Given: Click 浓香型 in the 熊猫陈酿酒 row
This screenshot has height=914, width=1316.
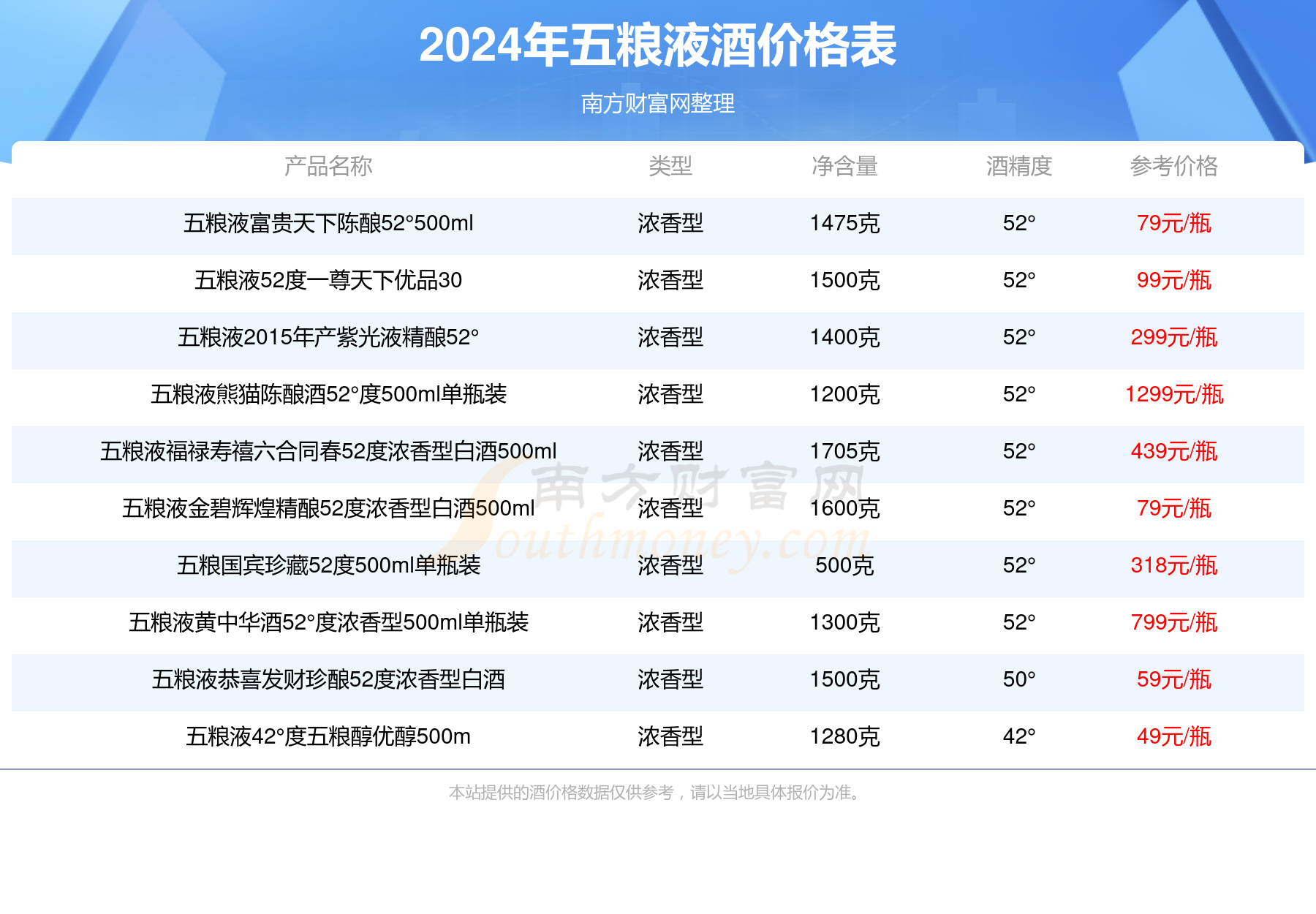Looking at the screenshot, I should (x=670, y=395).
